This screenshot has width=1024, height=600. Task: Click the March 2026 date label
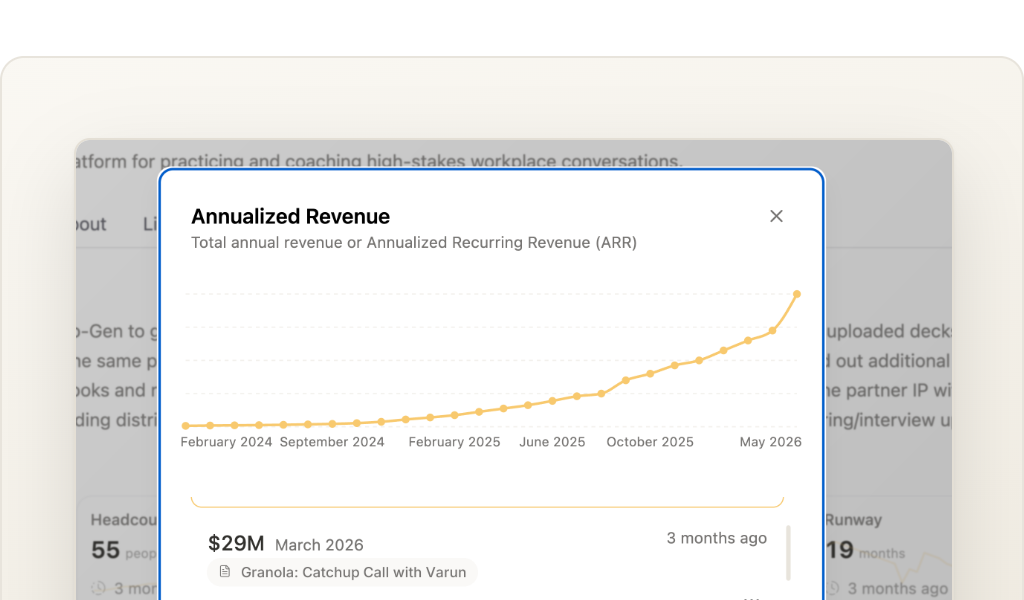click(x=319, y=545)
